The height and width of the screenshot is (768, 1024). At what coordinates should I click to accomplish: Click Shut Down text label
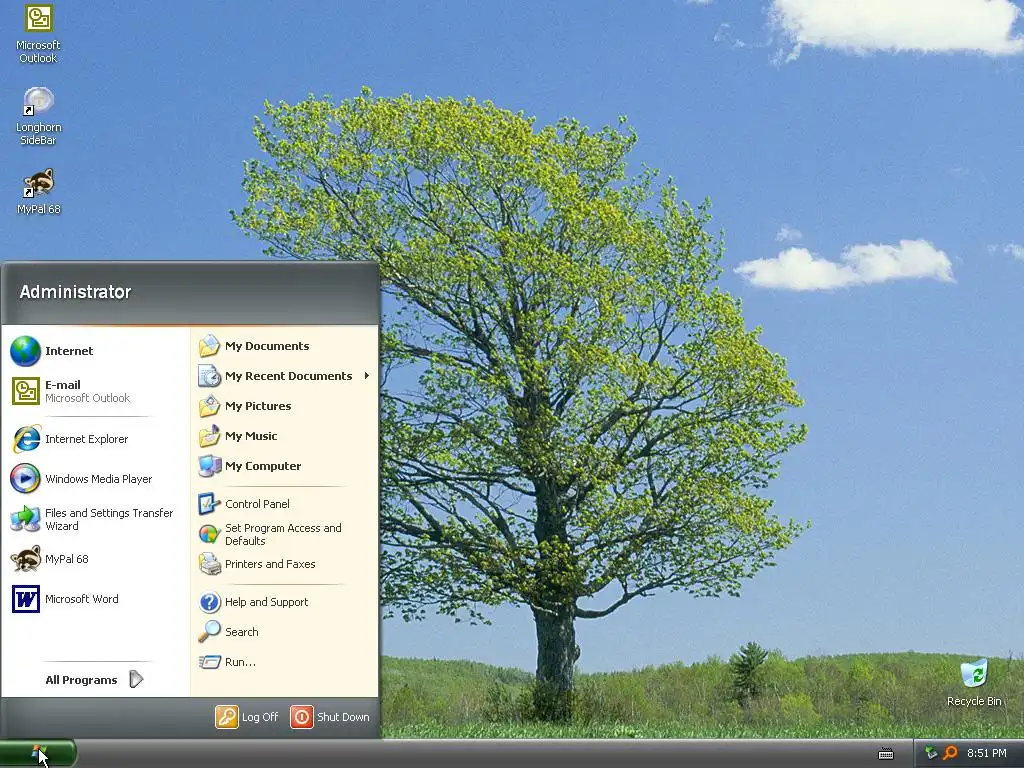pos(343,717)
